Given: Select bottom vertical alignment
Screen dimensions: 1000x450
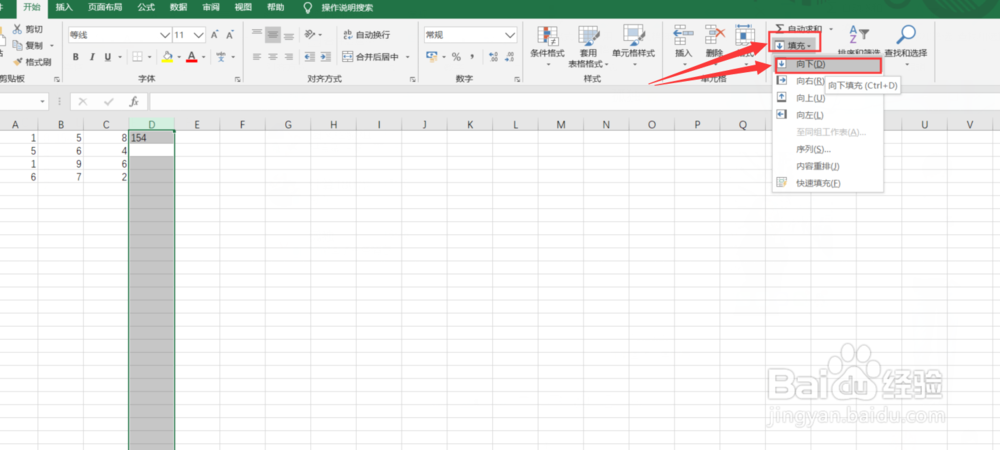Looking at the screenshot, I should pos(289,34).
